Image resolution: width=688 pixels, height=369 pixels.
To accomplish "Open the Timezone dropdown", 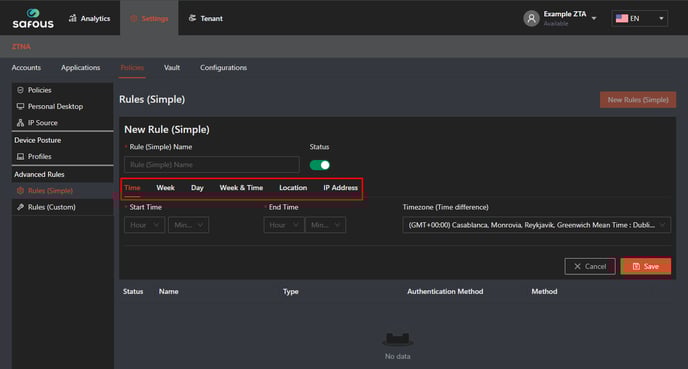I will tap(536, 225).
